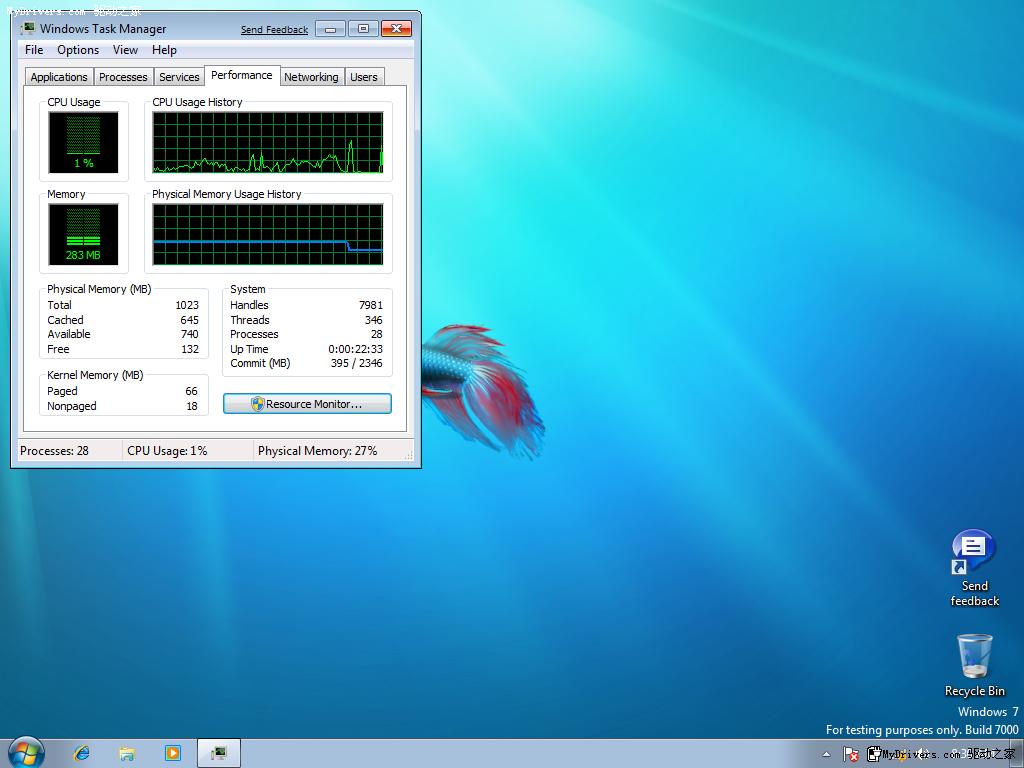Click the Nonpaged kernel memory value 18
Viewport: 1024px width, 768px height.
192,406
